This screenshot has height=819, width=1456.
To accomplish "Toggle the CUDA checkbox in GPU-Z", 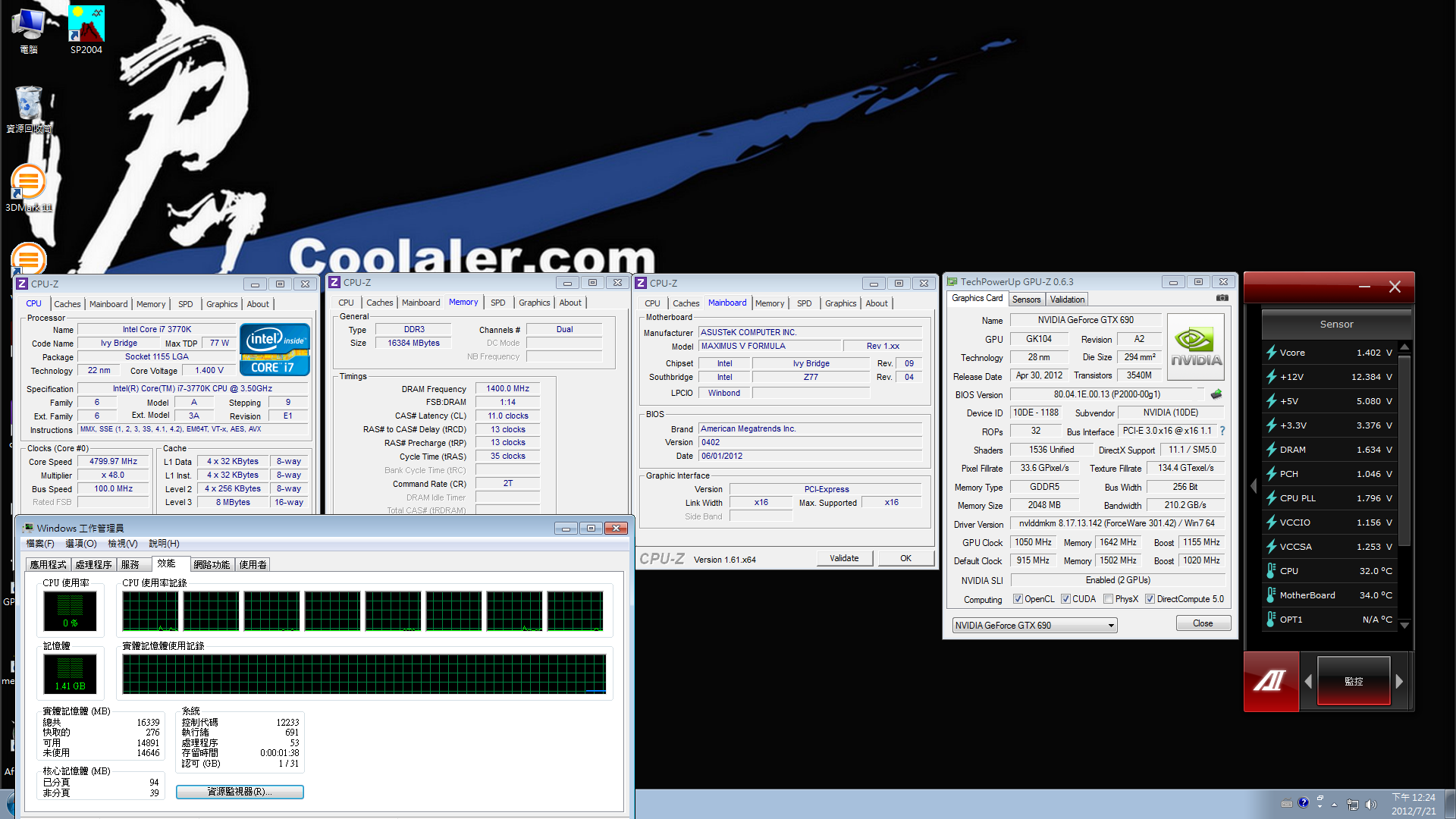I will [1066, 599].
